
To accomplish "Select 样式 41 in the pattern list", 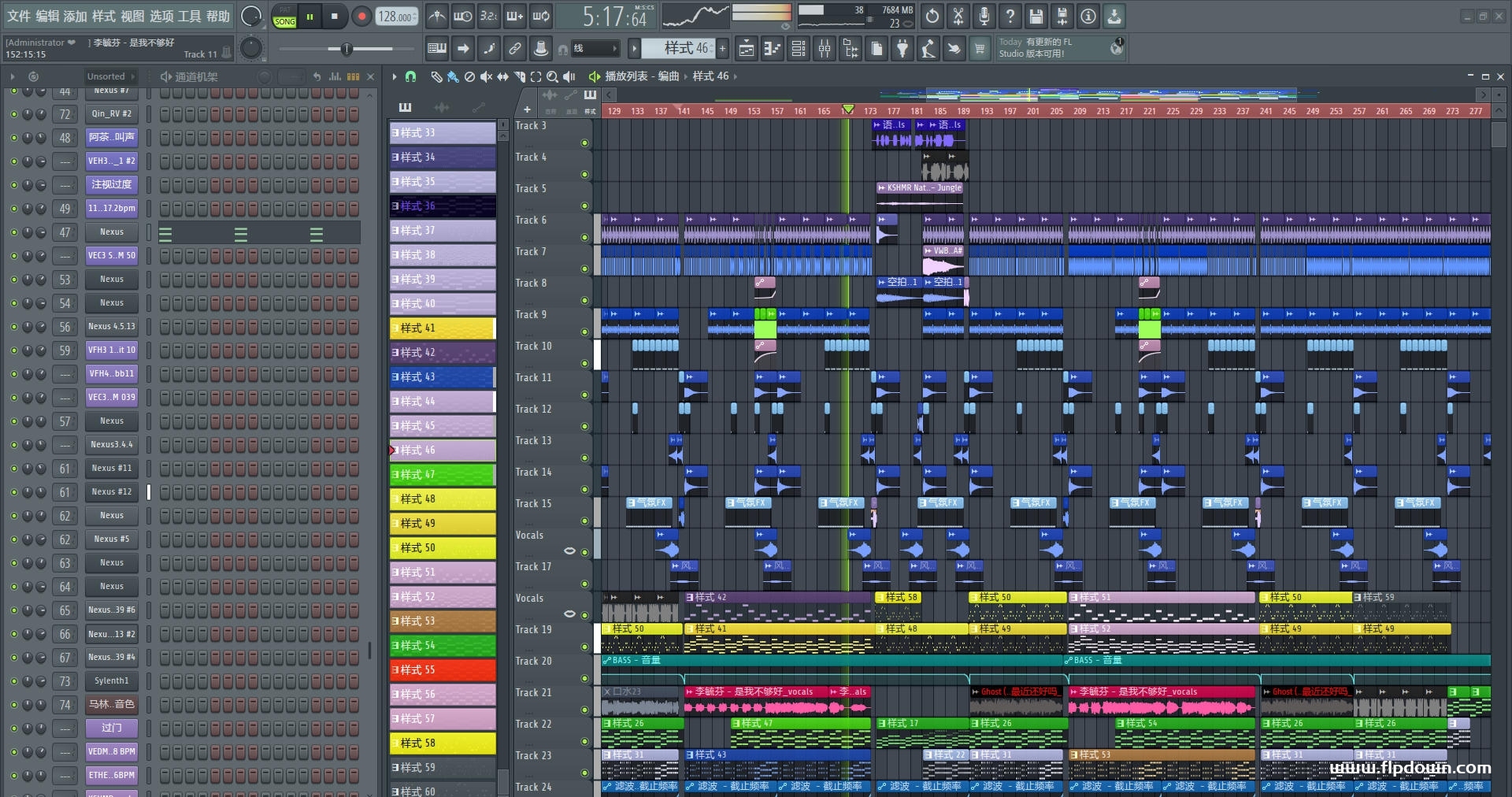I will [x=442, y=328].
